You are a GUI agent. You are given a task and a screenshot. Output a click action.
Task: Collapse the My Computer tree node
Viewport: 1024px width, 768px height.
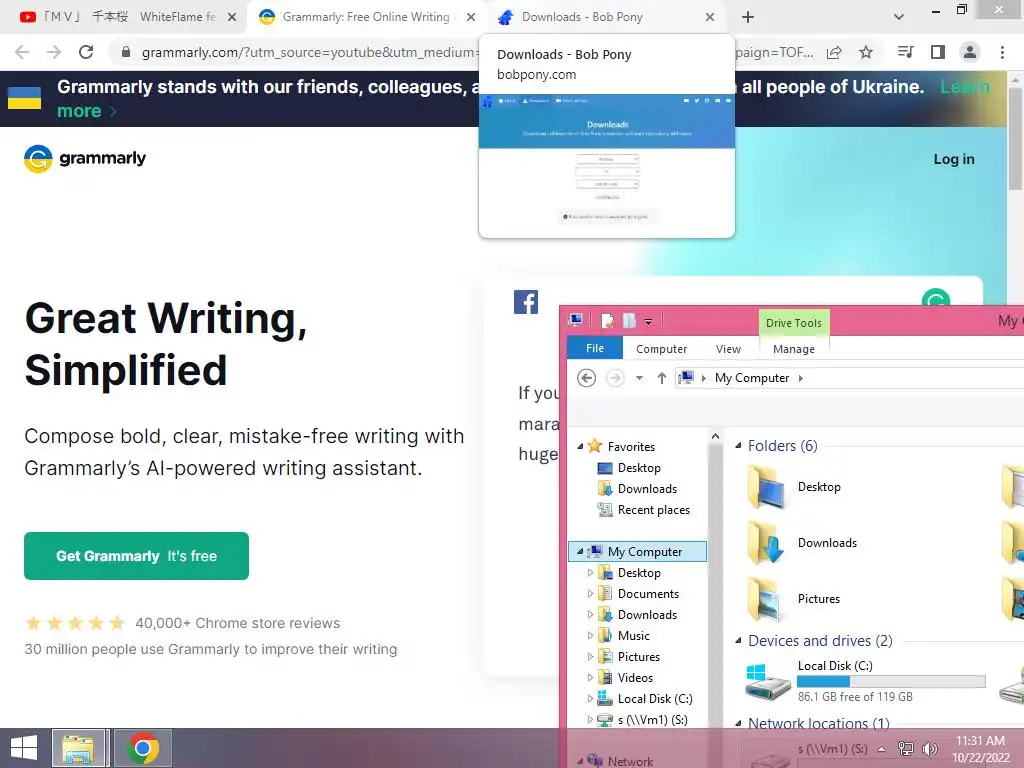[x=580, y=551]
